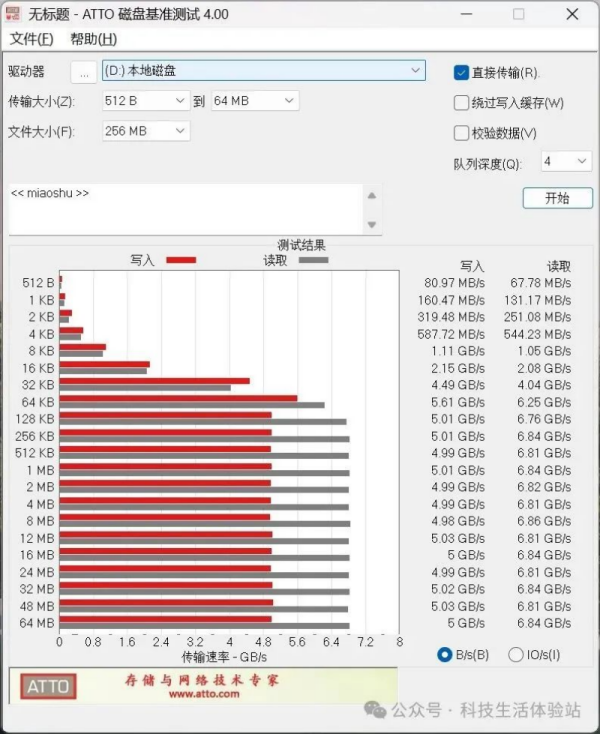Click the red write legend swatch
This screenshot has height=734, width=600.
pyautogui.click(x=180, y=260)
